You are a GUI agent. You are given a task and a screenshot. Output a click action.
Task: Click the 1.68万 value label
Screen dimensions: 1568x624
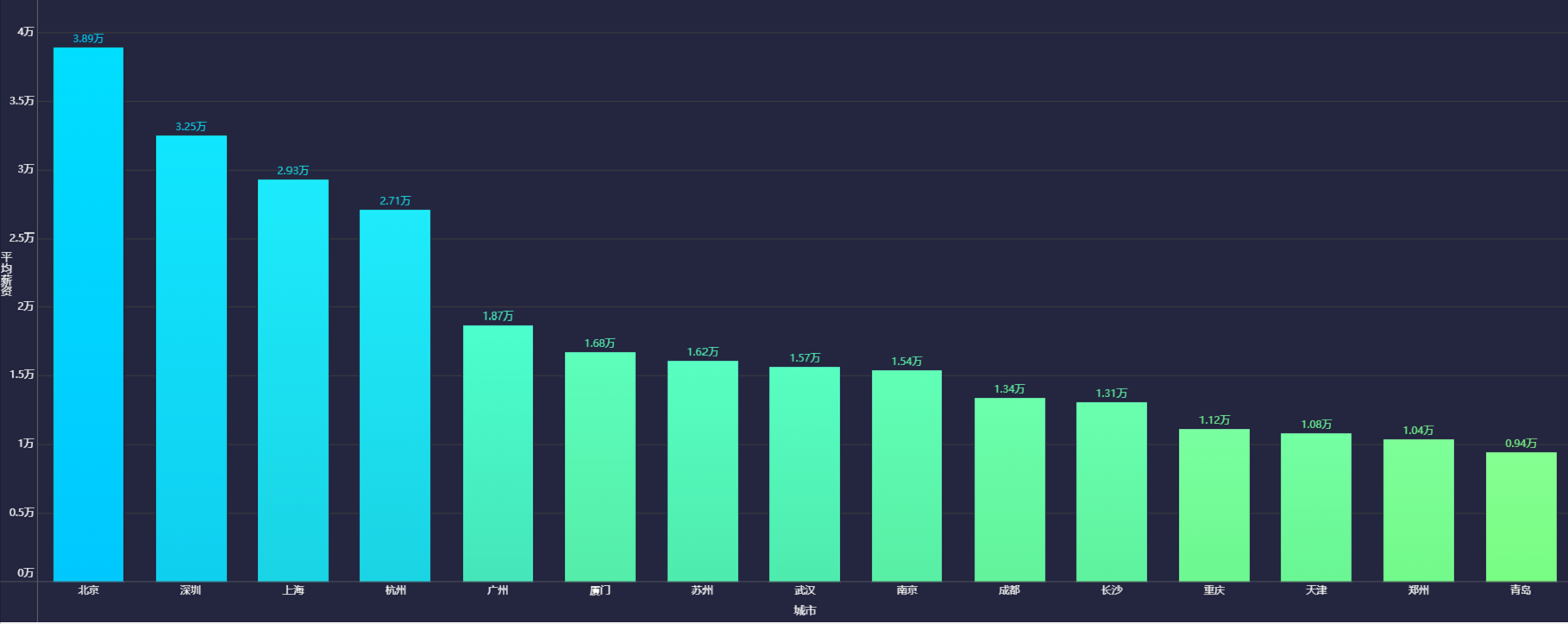pyautogui.click(x=600, y=344)
